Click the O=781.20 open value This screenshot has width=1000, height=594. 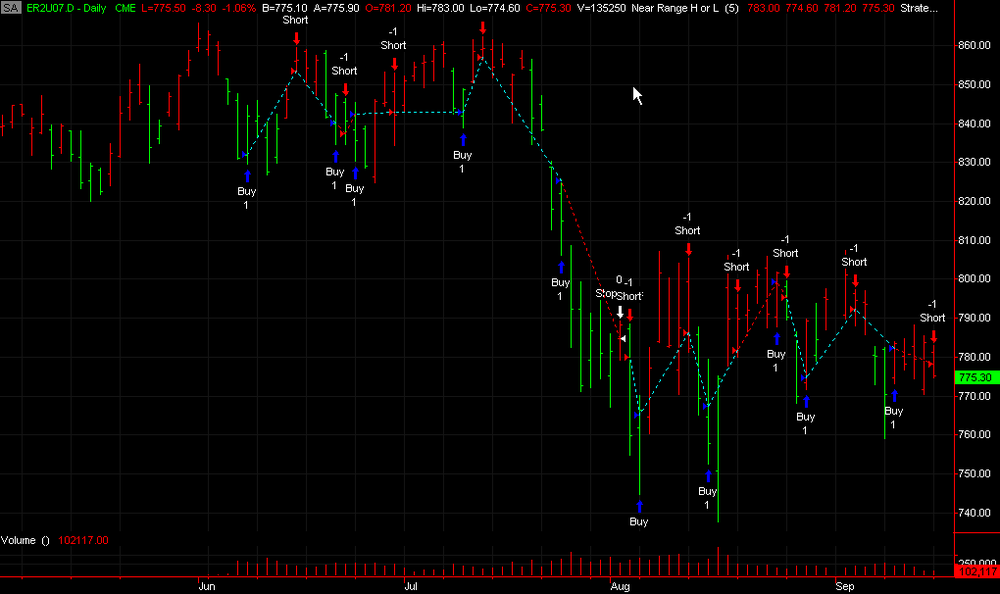point(388,8)
